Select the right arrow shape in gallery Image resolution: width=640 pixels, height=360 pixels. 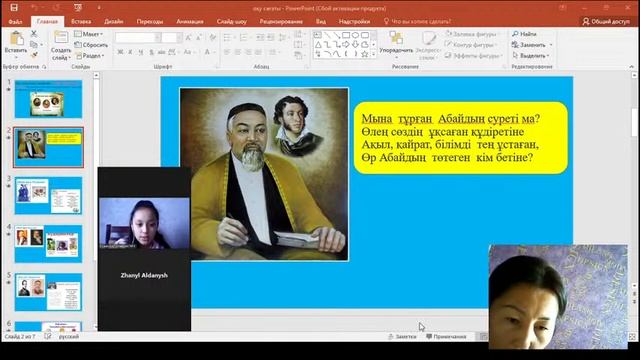click(346, 44)
